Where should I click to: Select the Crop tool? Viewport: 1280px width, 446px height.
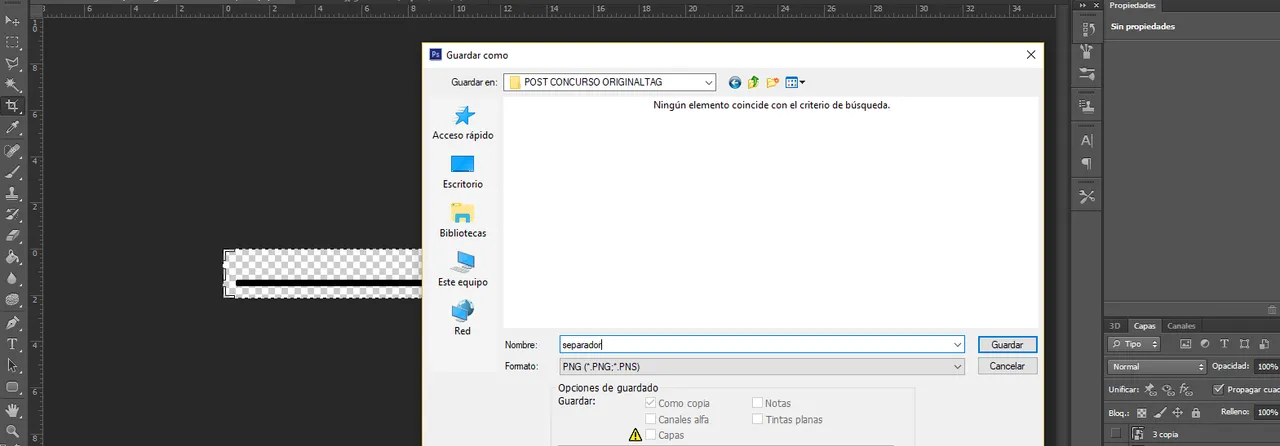[13, 106]
